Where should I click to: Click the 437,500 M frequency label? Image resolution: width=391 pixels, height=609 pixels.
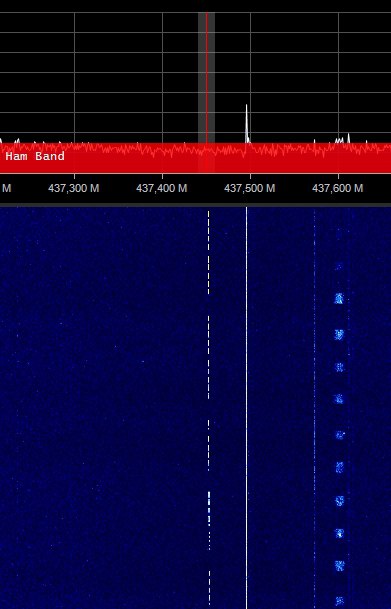pos(250,188)
